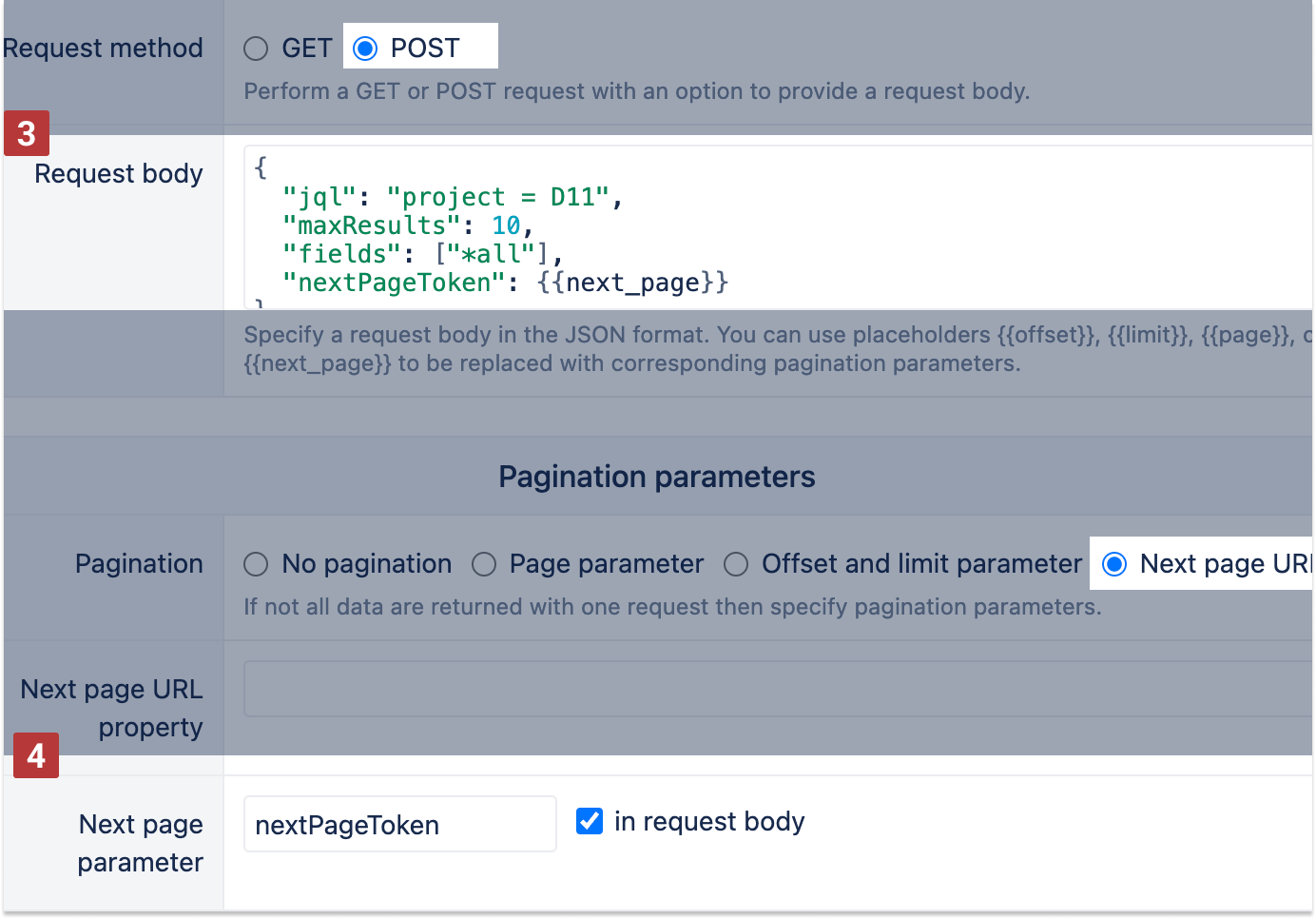Select the POST request method

(365, 49)
